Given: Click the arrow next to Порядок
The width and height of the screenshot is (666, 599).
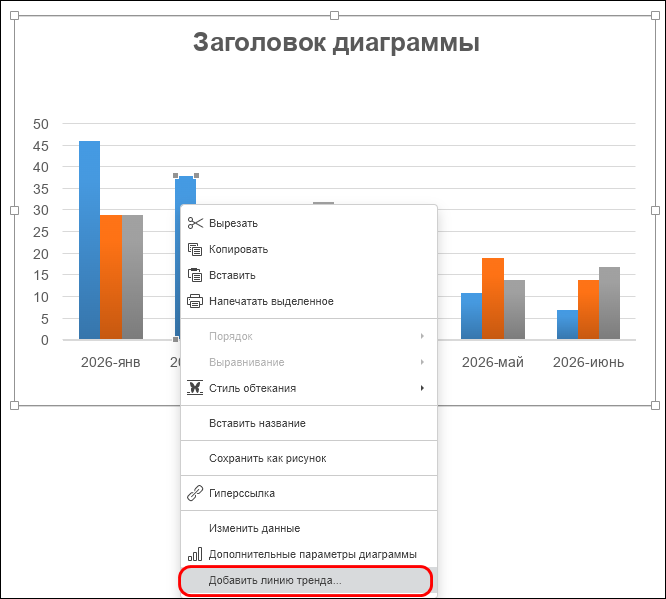Looking at the screenshot, I should coord(422,336).
